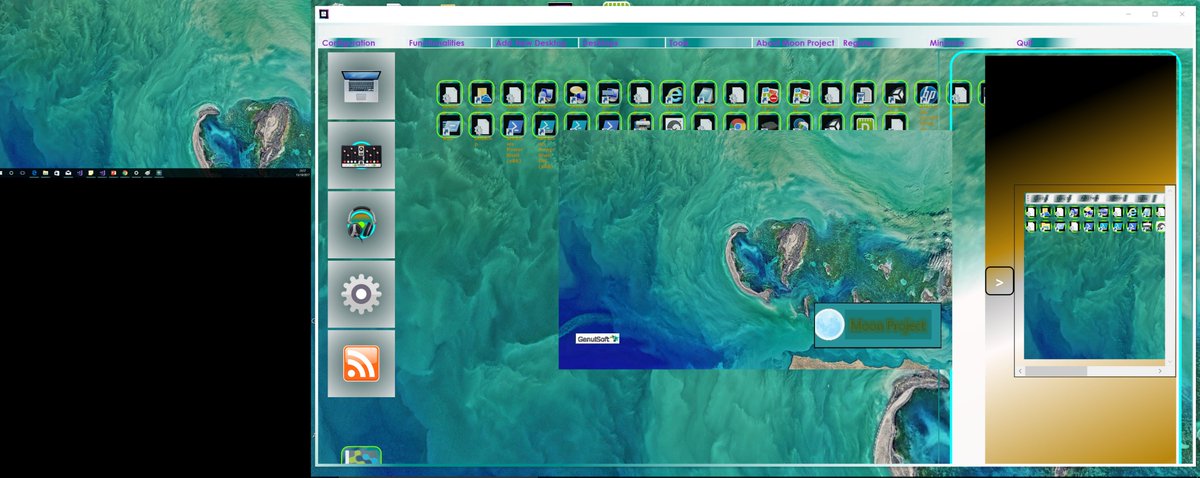Click the Register menu item
This screenshot has width=1200, height=478.
tap(859, 43)
